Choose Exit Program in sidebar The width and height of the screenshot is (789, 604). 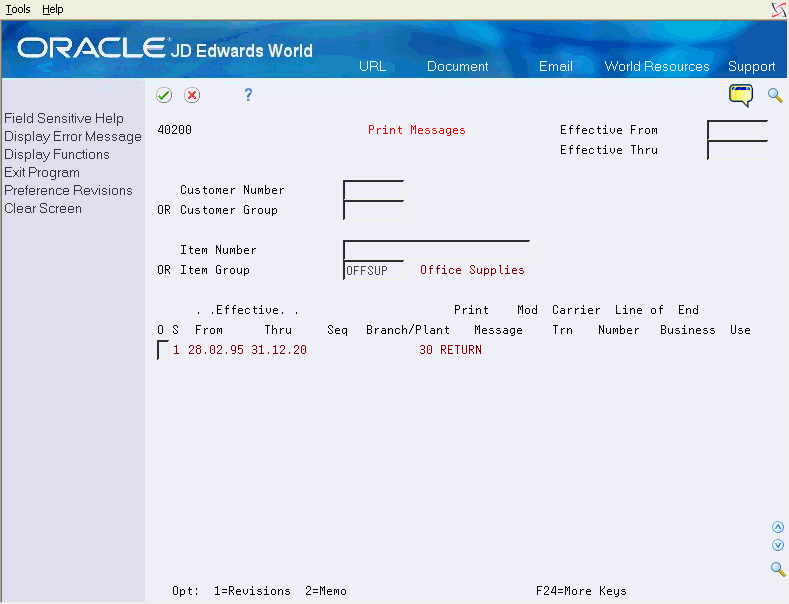(42, 173)
